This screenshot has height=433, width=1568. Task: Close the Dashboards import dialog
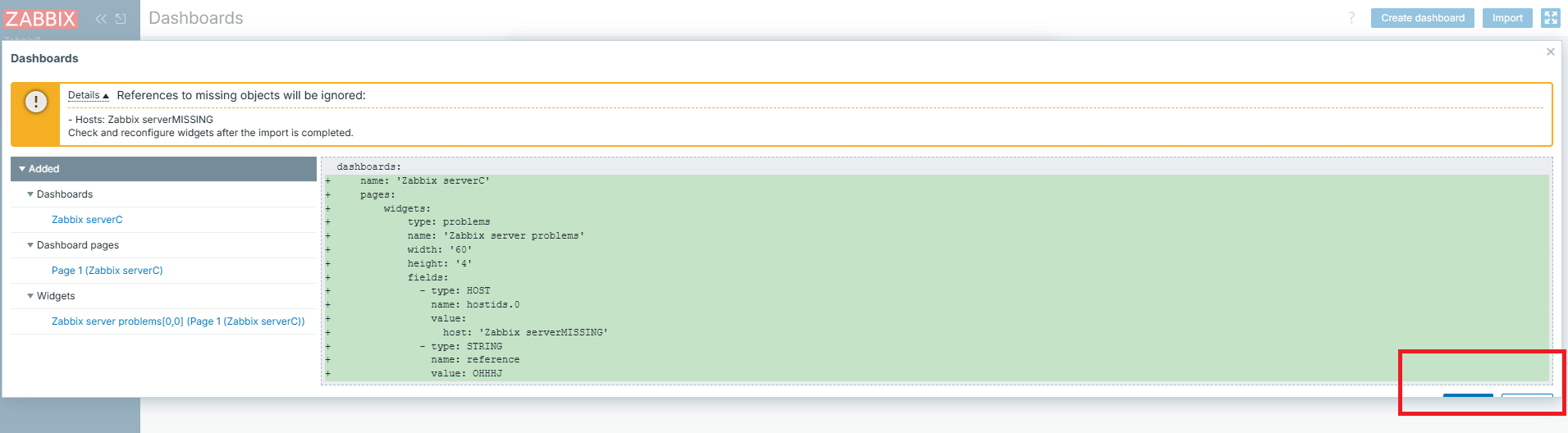click(1550, 52)
